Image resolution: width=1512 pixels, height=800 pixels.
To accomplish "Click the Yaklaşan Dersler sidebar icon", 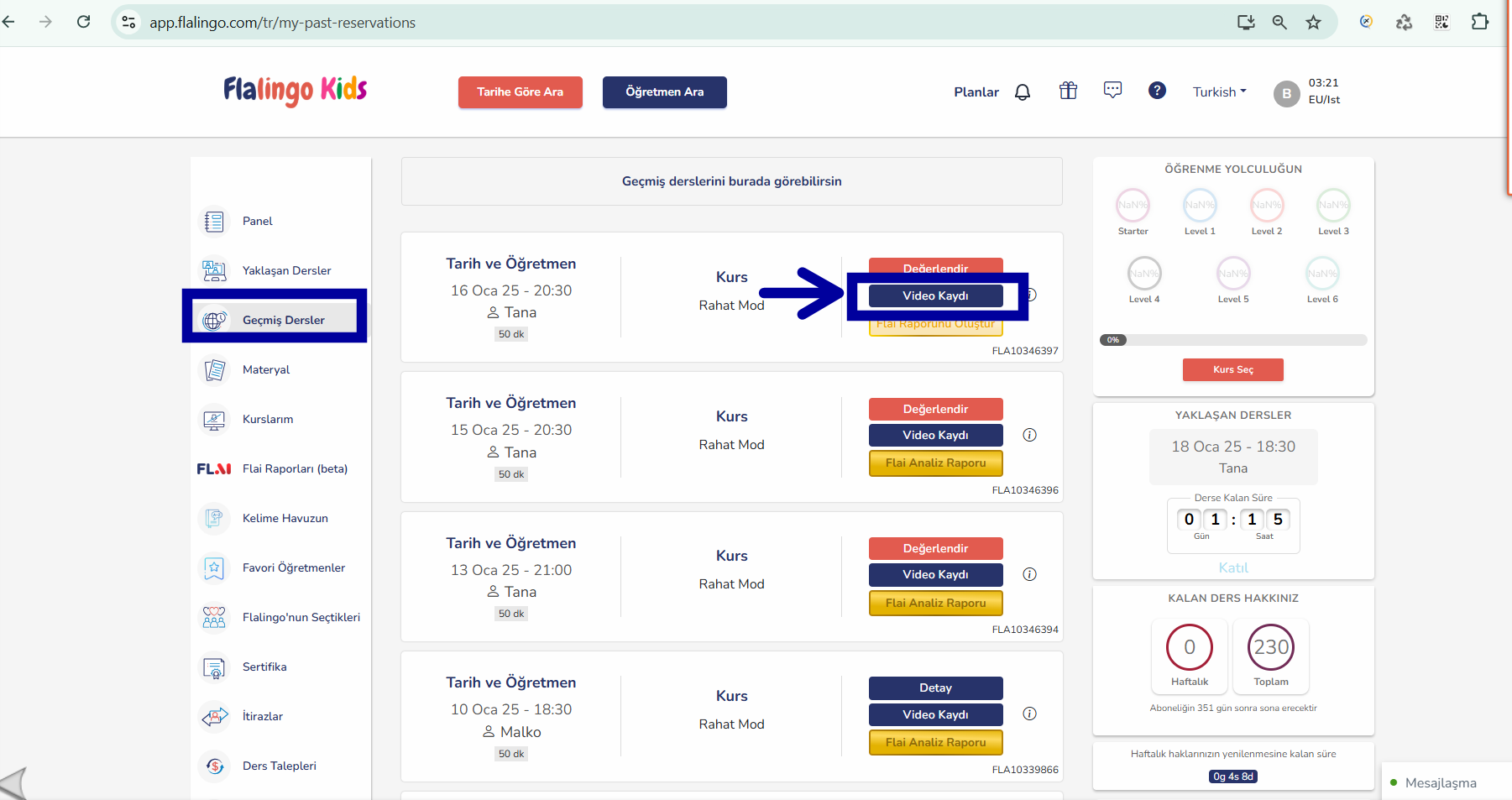I will (214, 270).
